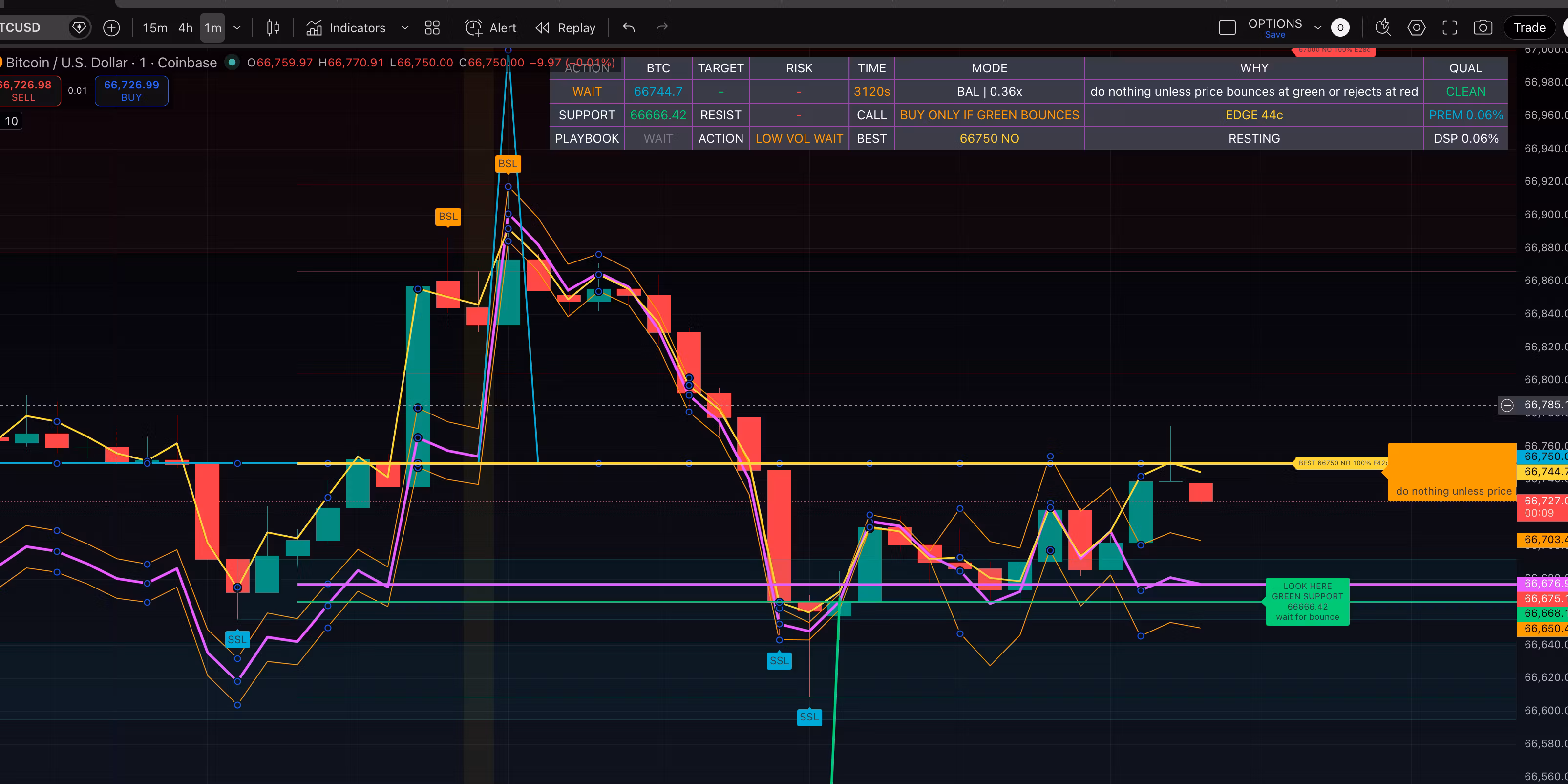Click the blue BUY price button

(x=131, y=90)
